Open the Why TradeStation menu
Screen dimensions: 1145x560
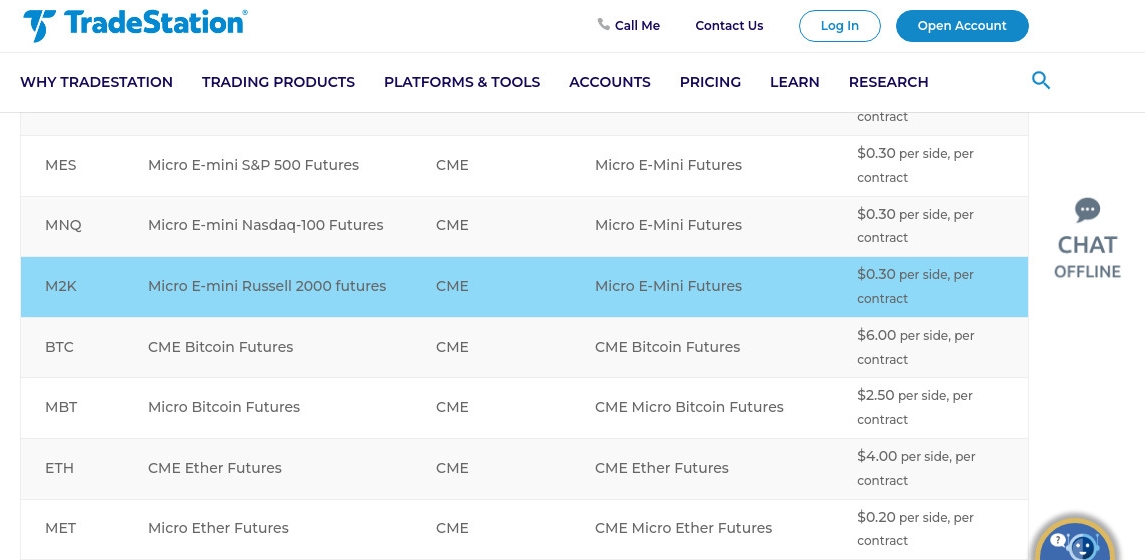click(x=96, y=82)
